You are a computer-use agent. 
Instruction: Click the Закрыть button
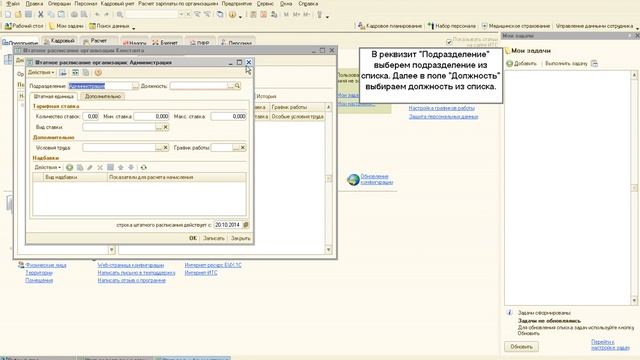click(241, 238)
